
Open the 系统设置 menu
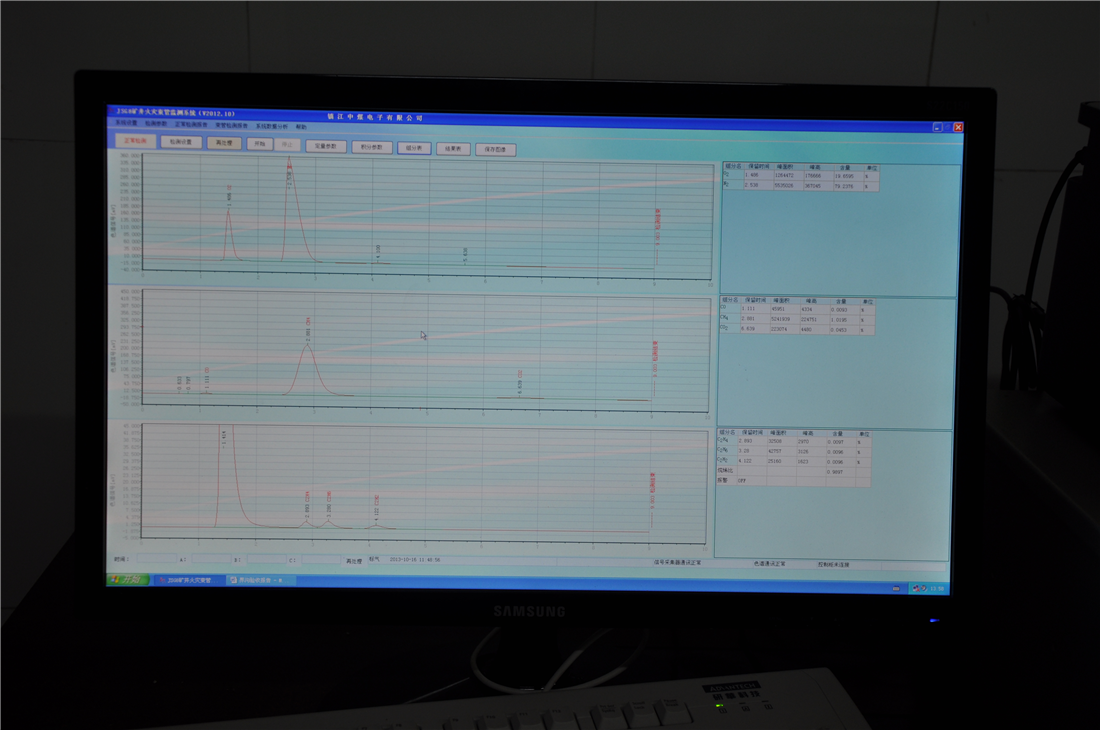tap(126, 123)
